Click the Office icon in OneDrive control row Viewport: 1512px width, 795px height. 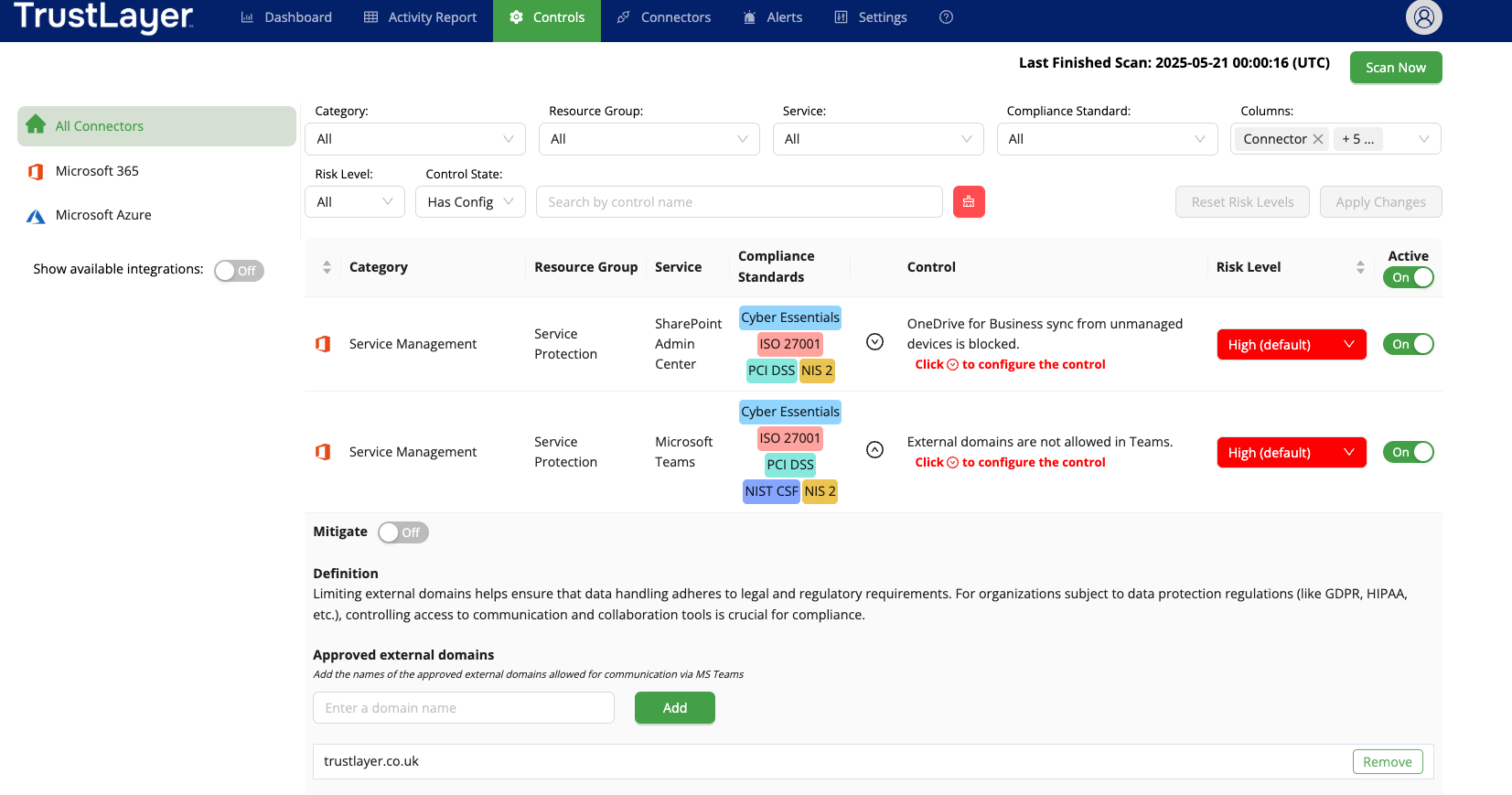(x=323, y=344)
